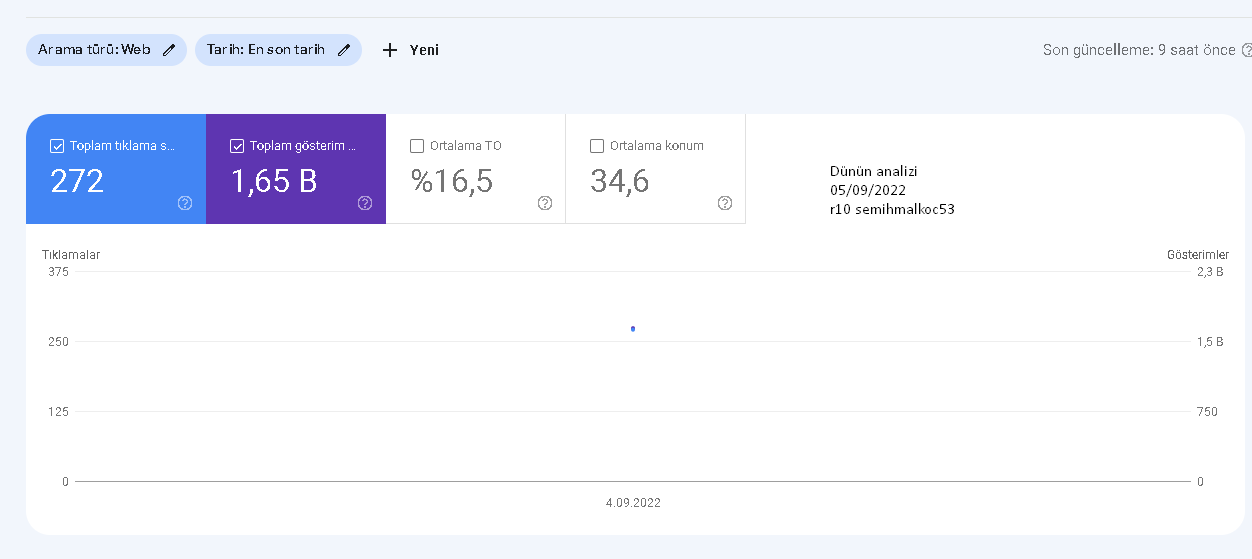Open the Arama türü: Web filter chip

point(106,50)
